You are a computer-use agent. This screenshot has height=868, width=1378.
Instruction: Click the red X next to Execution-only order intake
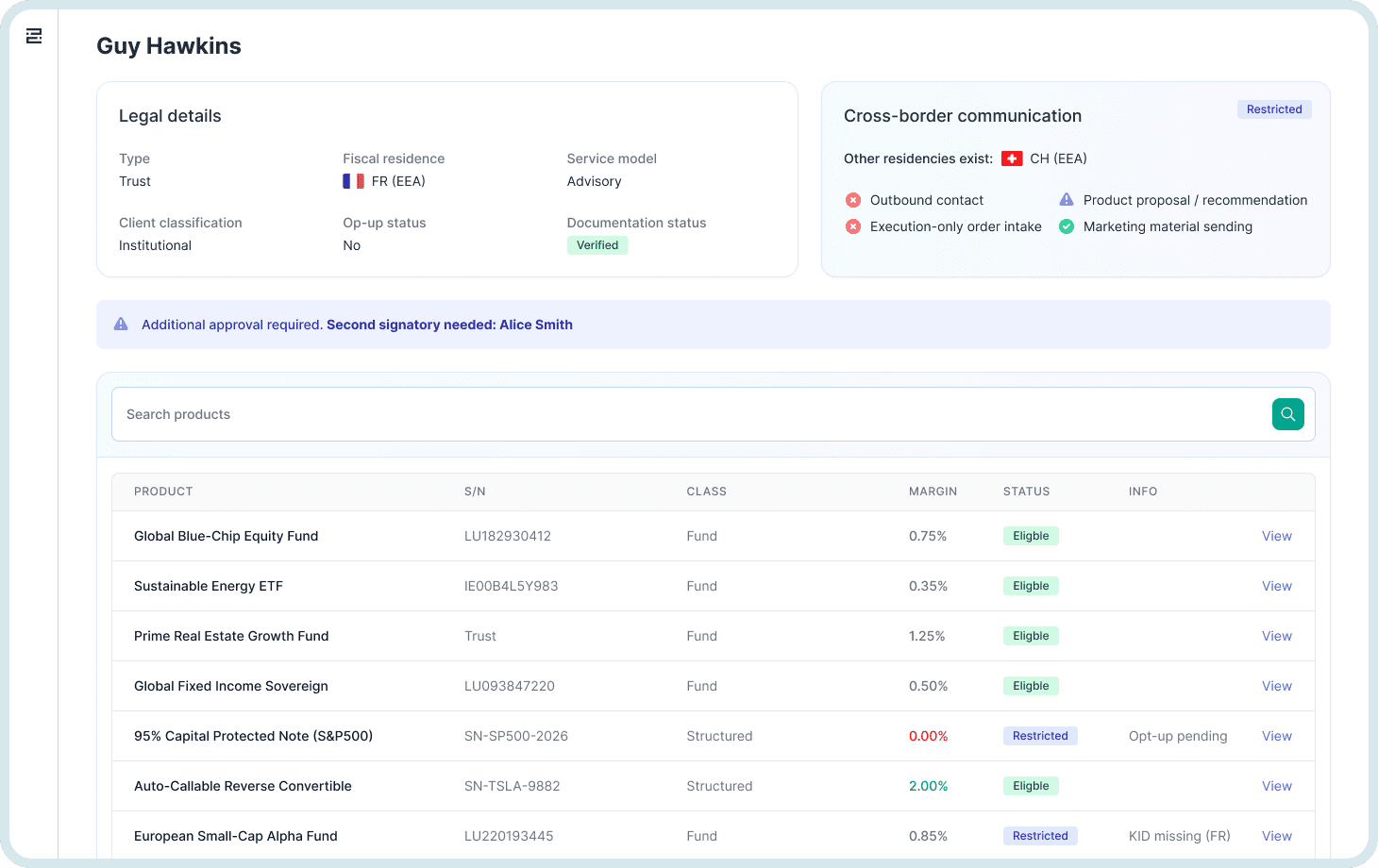click(x=853, y=226)
